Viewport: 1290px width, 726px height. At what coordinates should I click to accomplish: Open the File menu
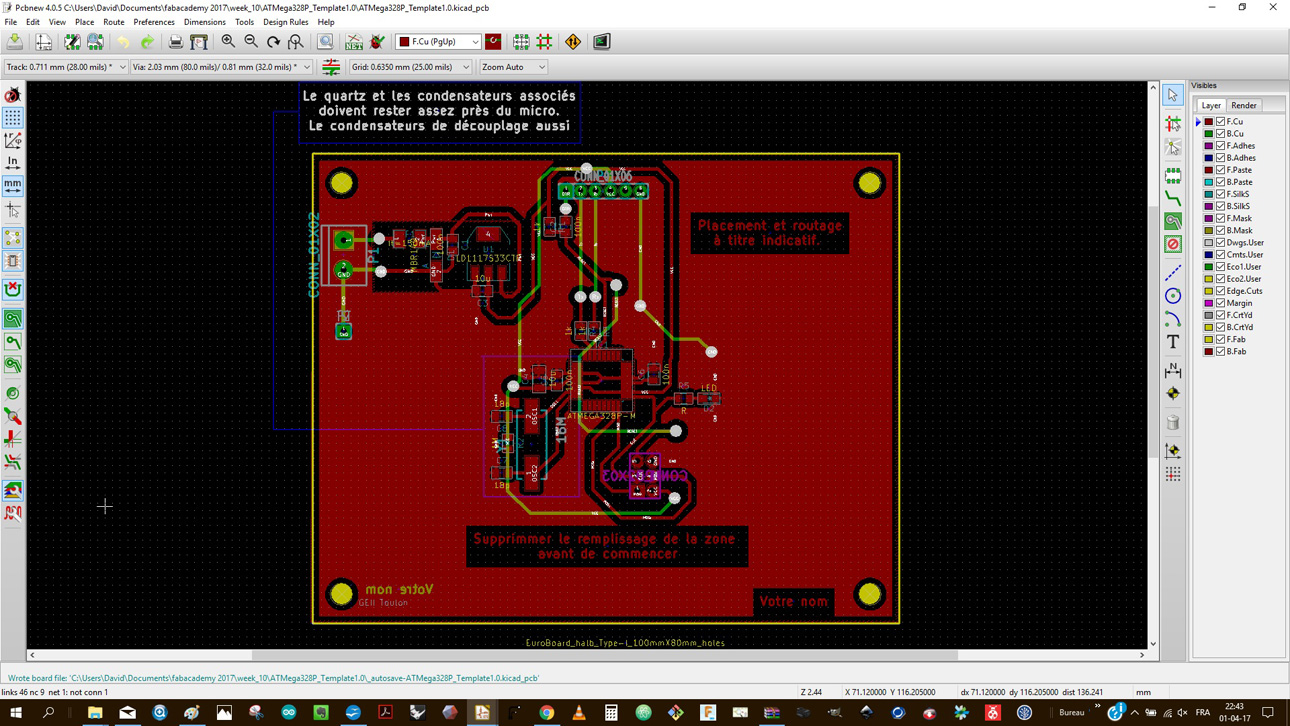point(11,22)
